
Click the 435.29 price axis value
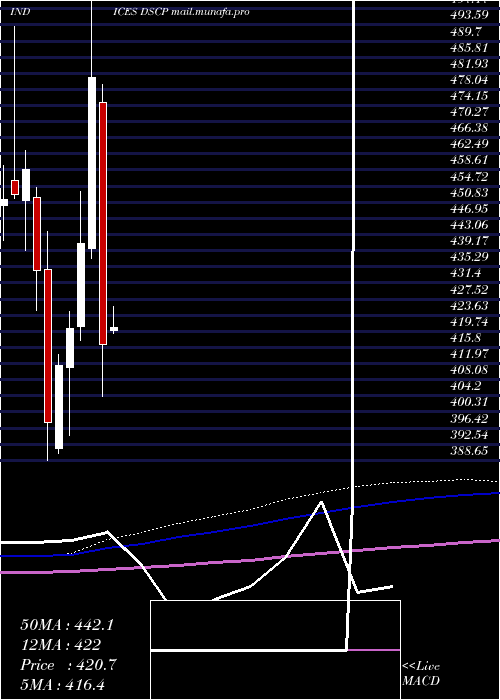pos(469,257)
